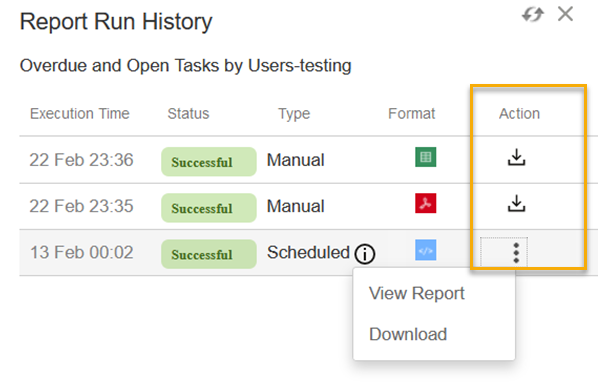
Task: Click the blue code format icon
Action: pyautogui.click(x=426, y=250)
